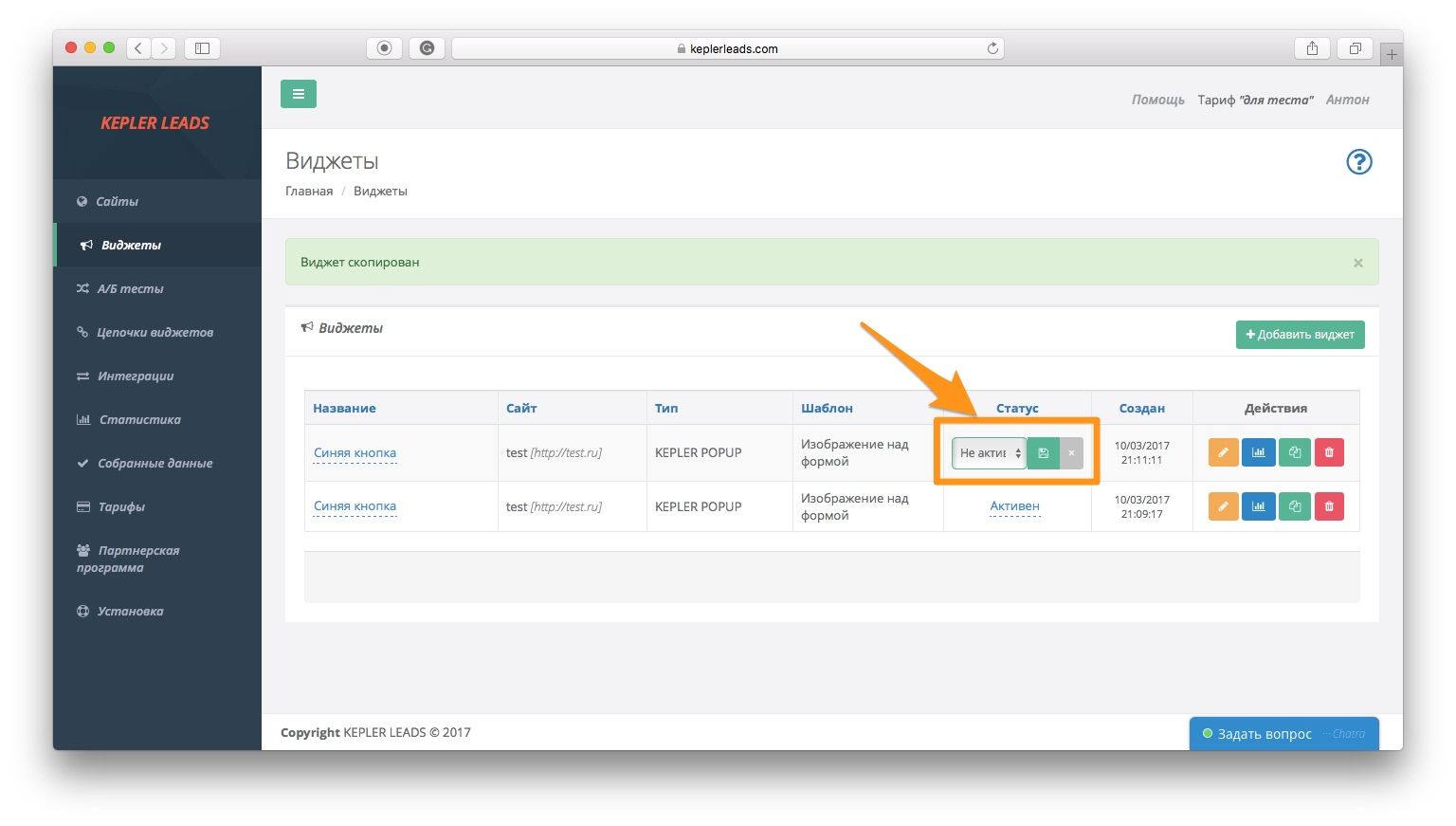Open 'Интеграции' in the sidebar

[x=157, y=376]
